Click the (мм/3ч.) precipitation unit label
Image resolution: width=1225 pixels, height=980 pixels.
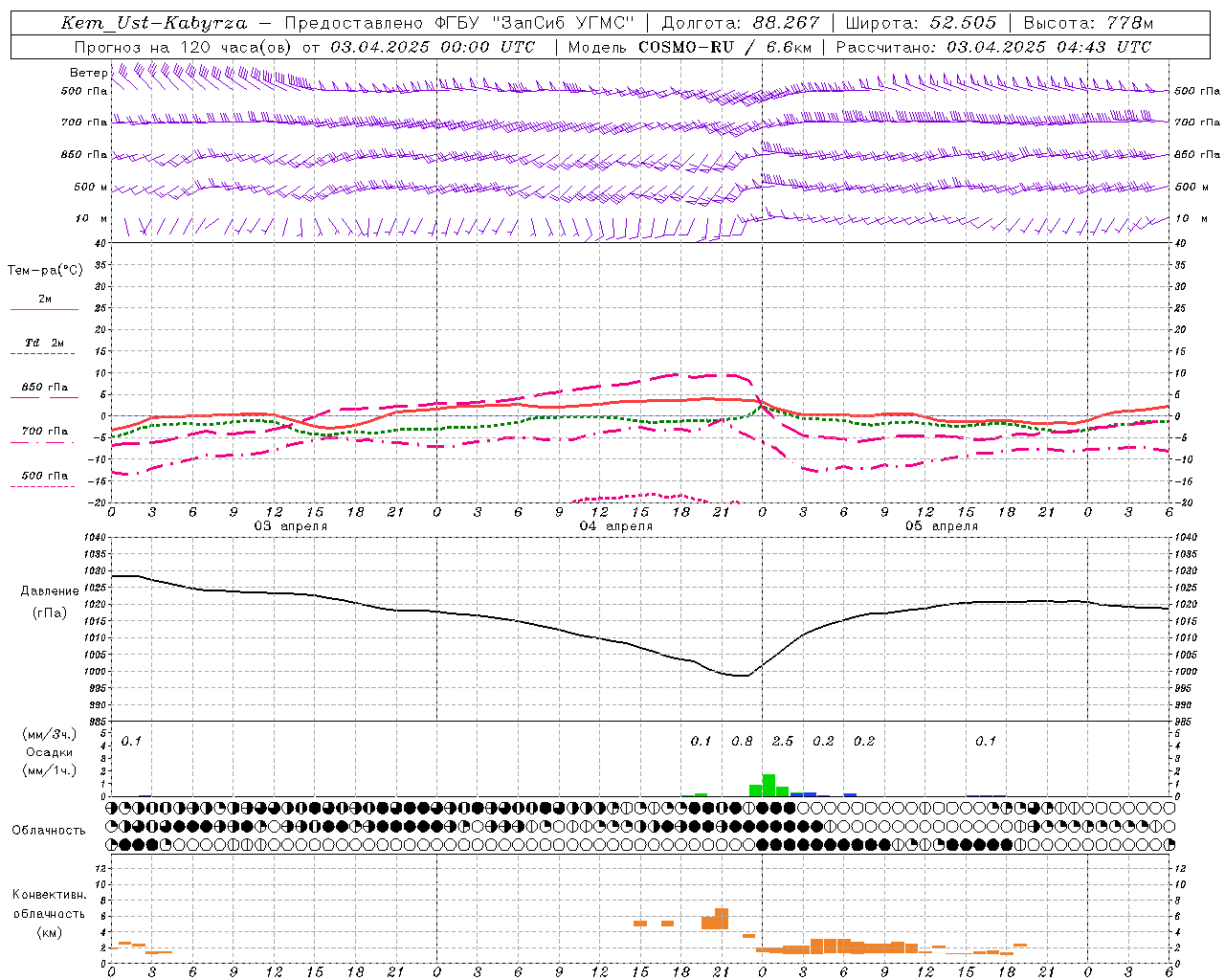click(50, 734)
